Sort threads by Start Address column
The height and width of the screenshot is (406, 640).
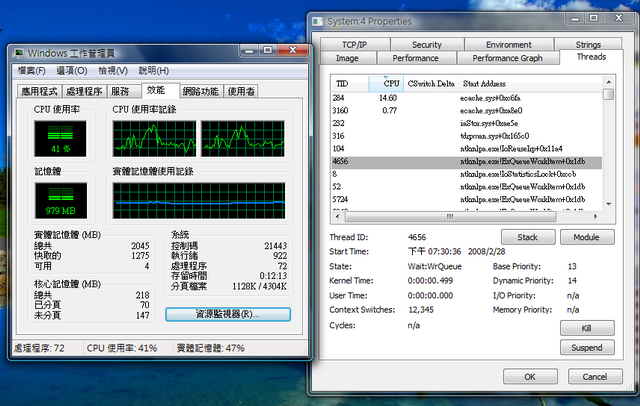click(531, 84)
